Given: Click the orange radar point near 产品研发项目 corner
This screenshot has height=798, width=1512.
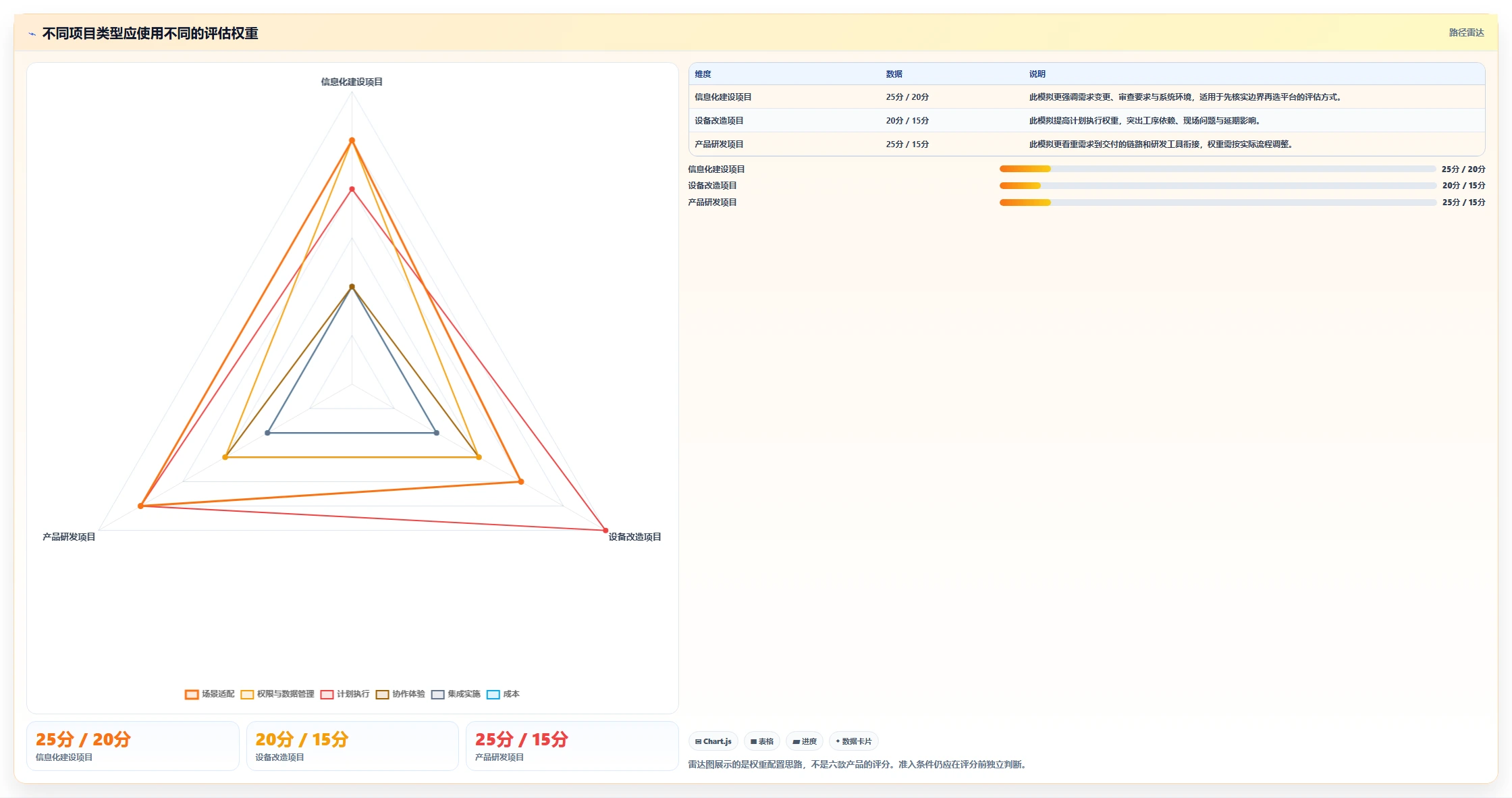Looking at the screenshot, I should pos(140,506).
